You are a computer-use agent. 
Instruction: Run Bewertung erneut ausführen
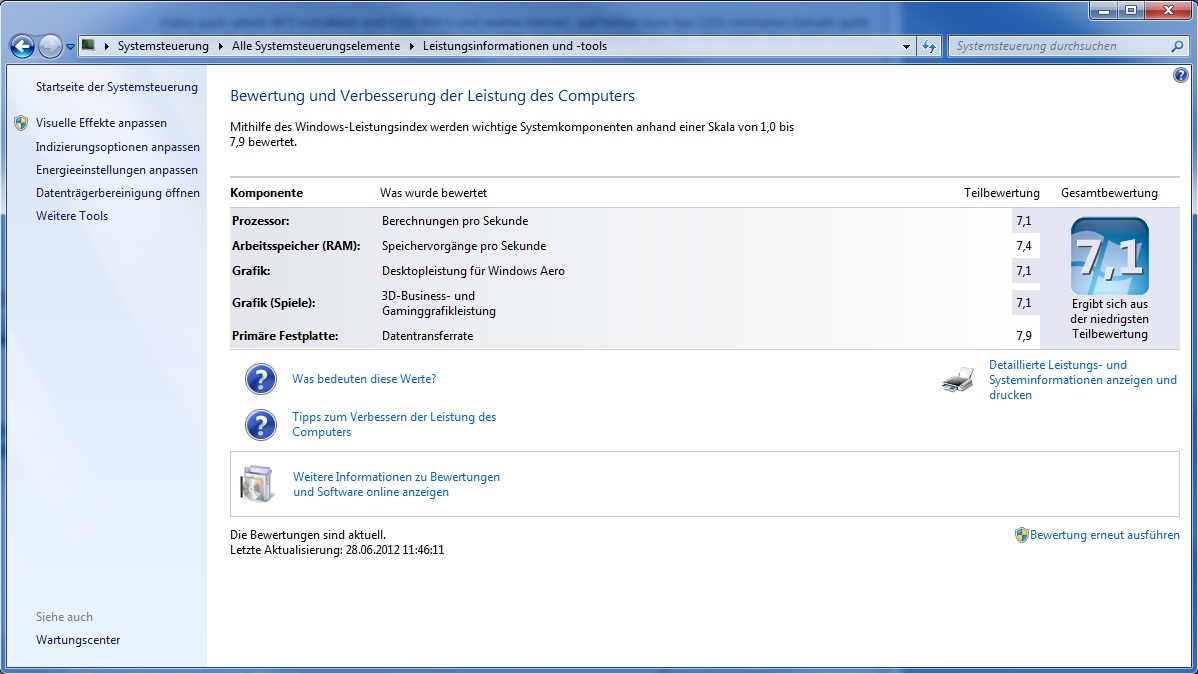(1104, 535)
